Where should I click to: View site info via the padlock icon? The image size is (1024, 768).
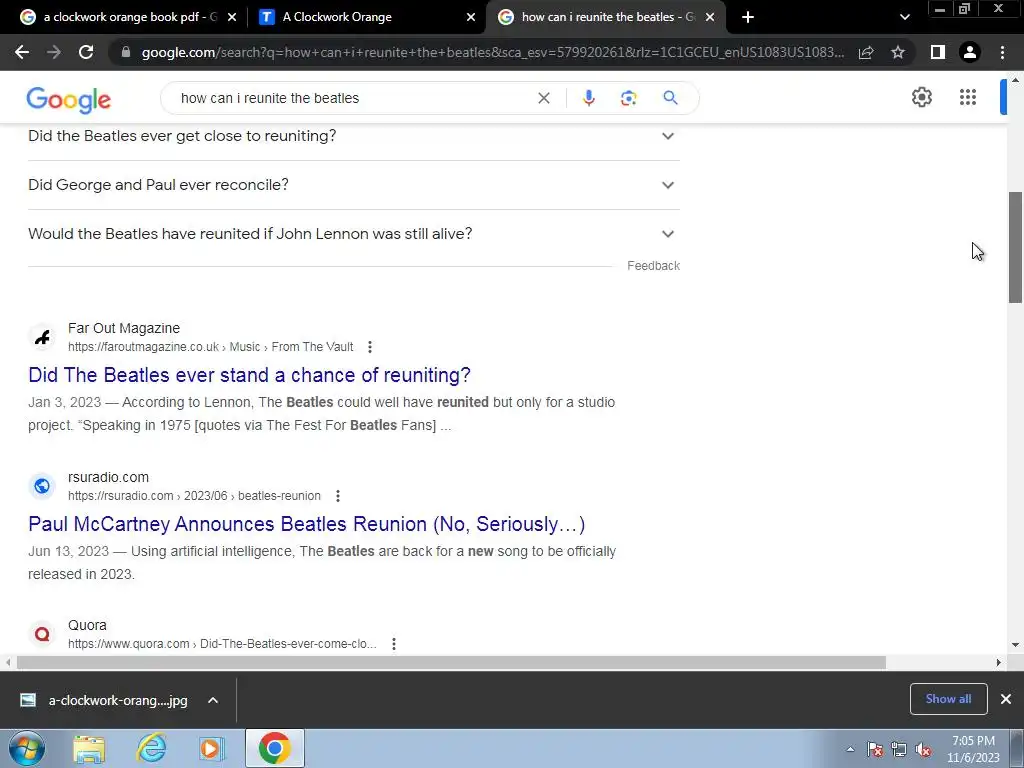pyautogui.click(x=126, y=52)
